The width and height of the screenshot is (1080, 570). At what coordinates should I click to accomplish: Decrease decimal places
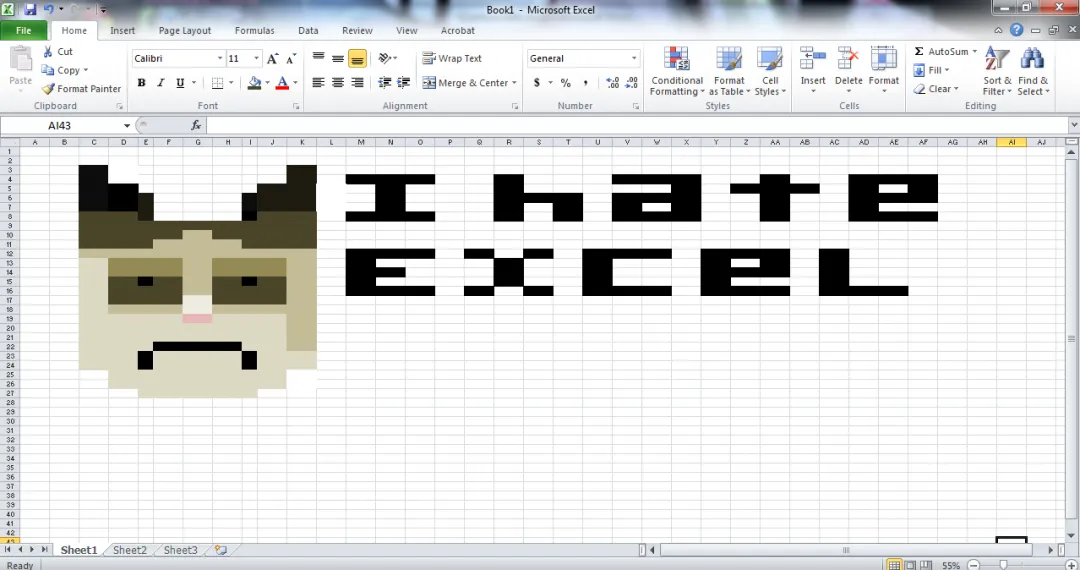click(x=632, y=83)
